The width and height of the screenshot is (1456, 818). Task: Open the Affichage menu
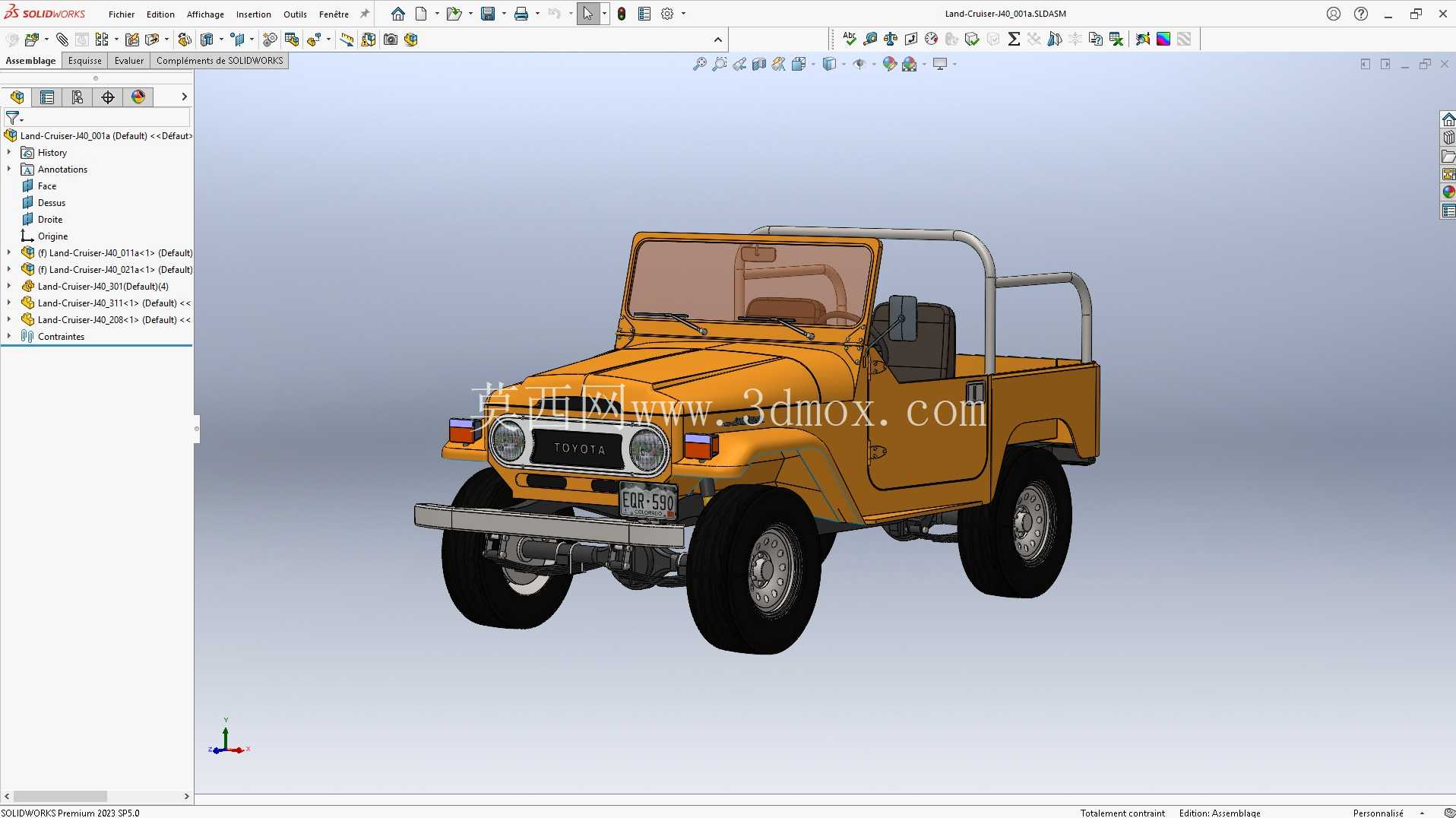(x=205, y=14)
